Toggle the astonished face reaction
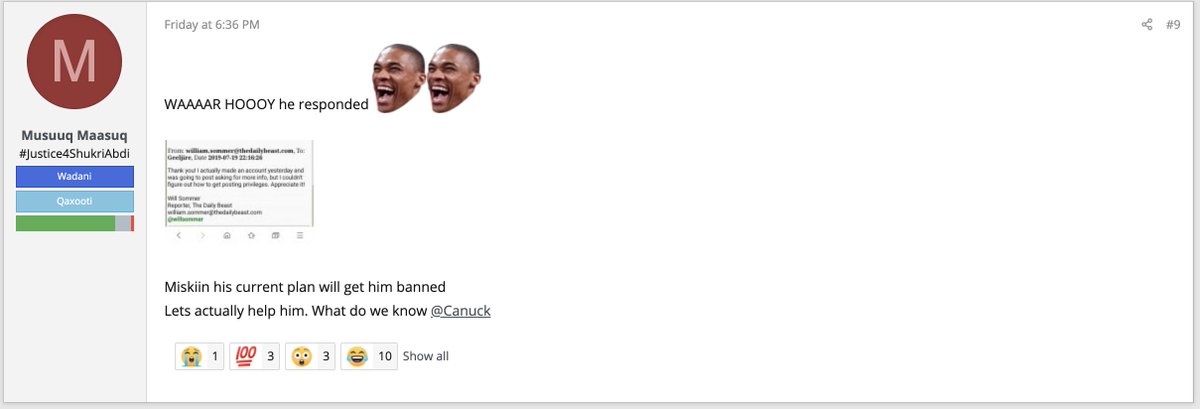1200x409 pixels. [310, 355]
